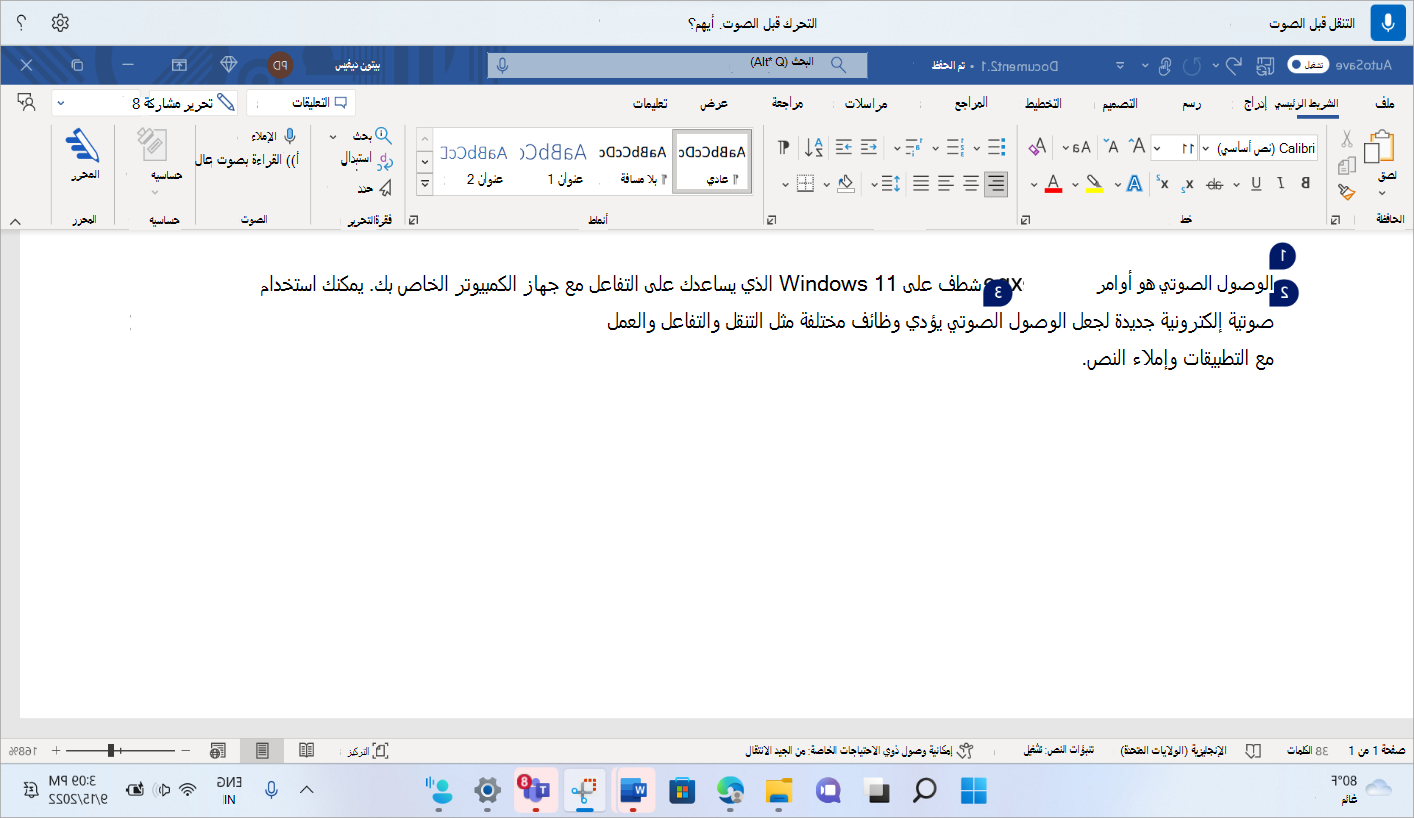Switch to Web Layout view in status bar
This screenshot has width=1414, height=818.
pos(218,750)
